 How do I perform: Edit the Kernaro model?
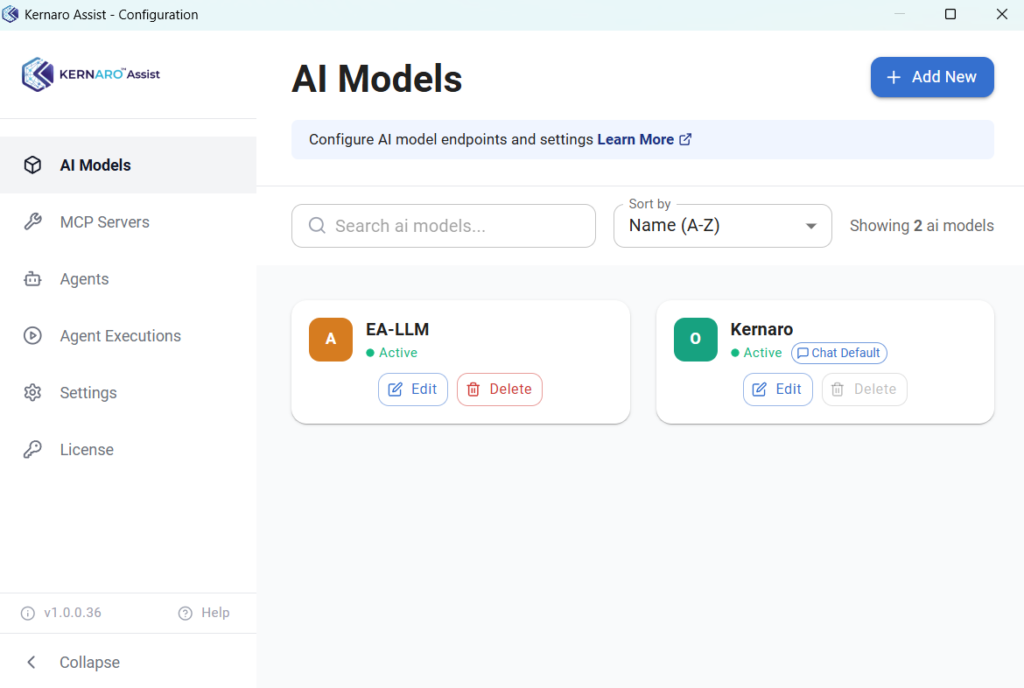(778, 389)
